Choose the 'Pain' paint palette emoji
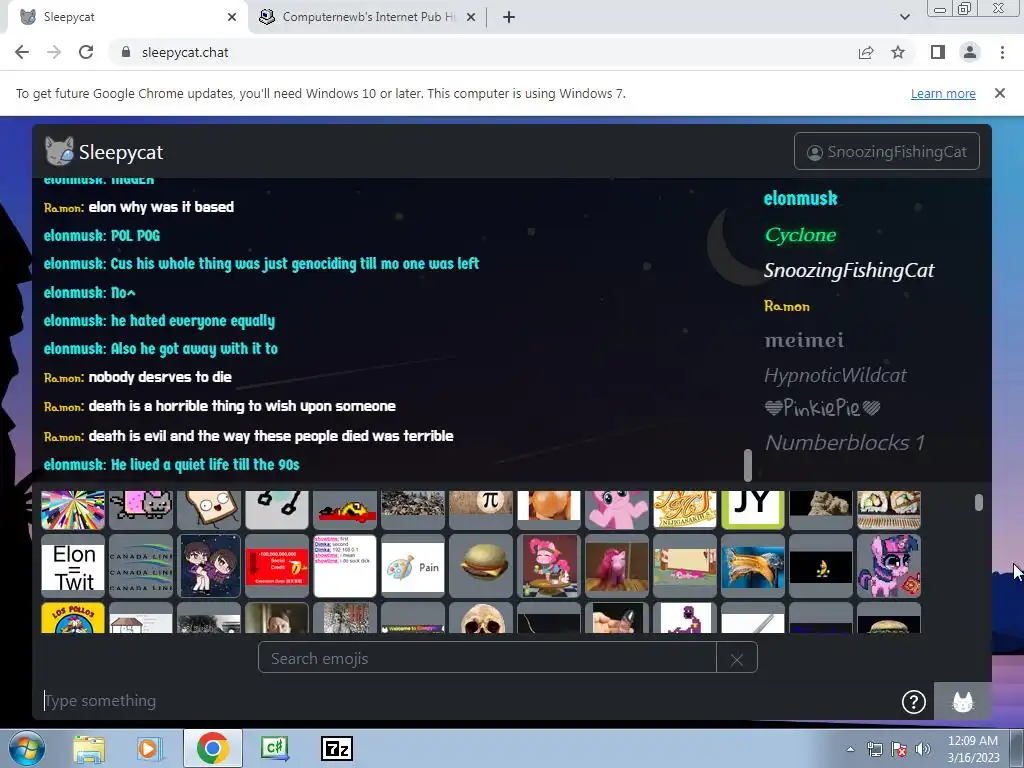1024x768 pixels. pos(413,566)
